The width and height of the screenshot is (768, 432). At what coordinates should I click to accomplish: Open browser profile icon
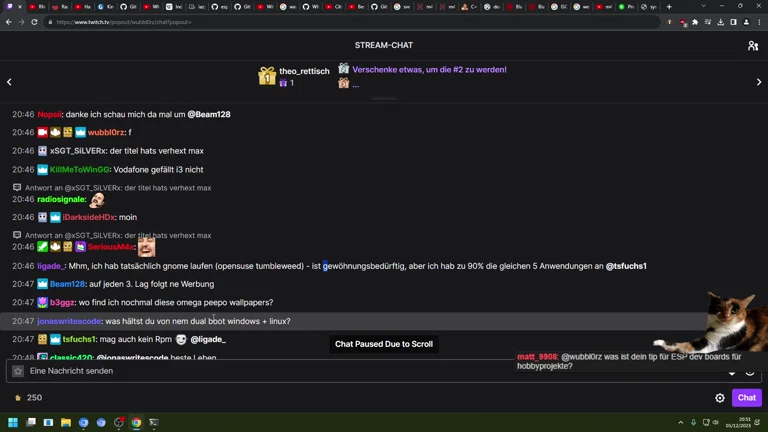[746, 22]
